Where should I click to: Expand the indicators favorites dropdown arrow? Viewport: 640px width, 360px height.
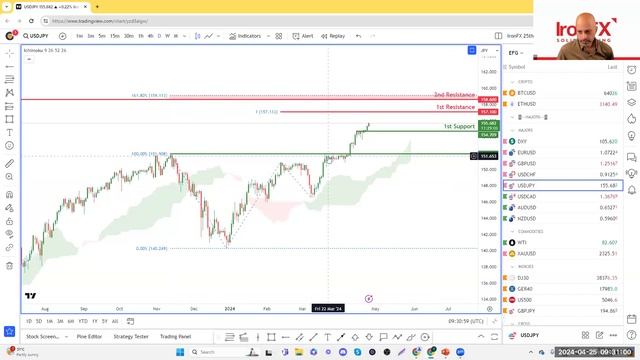(268, 36)
